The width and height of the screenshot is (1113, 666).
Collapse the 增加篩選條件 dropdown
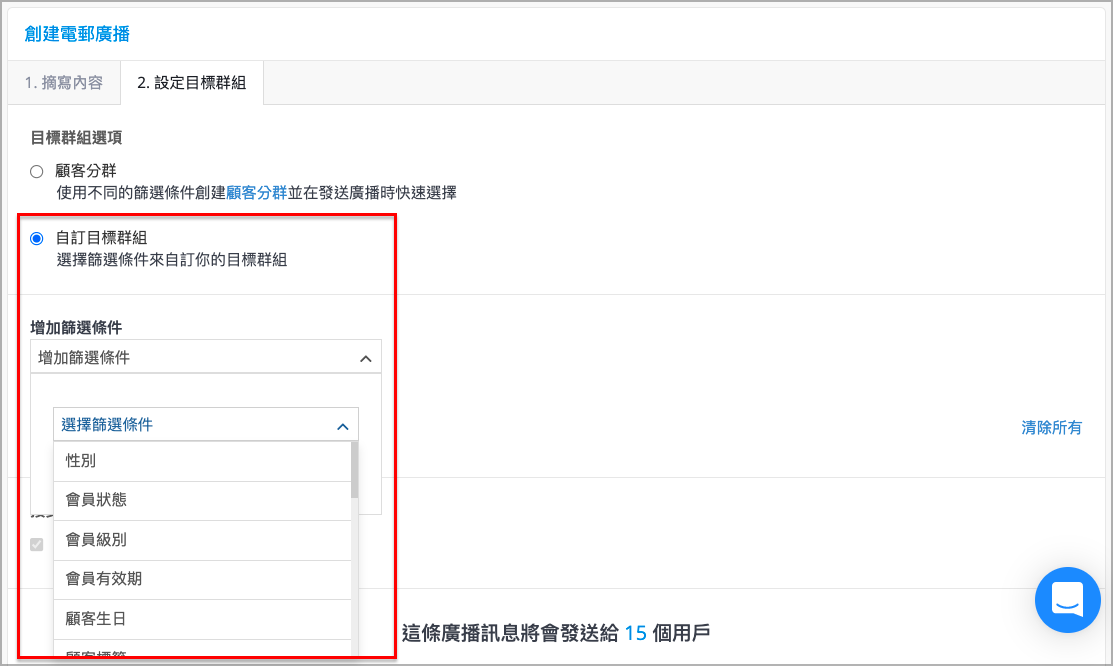(x=206, y=357)
